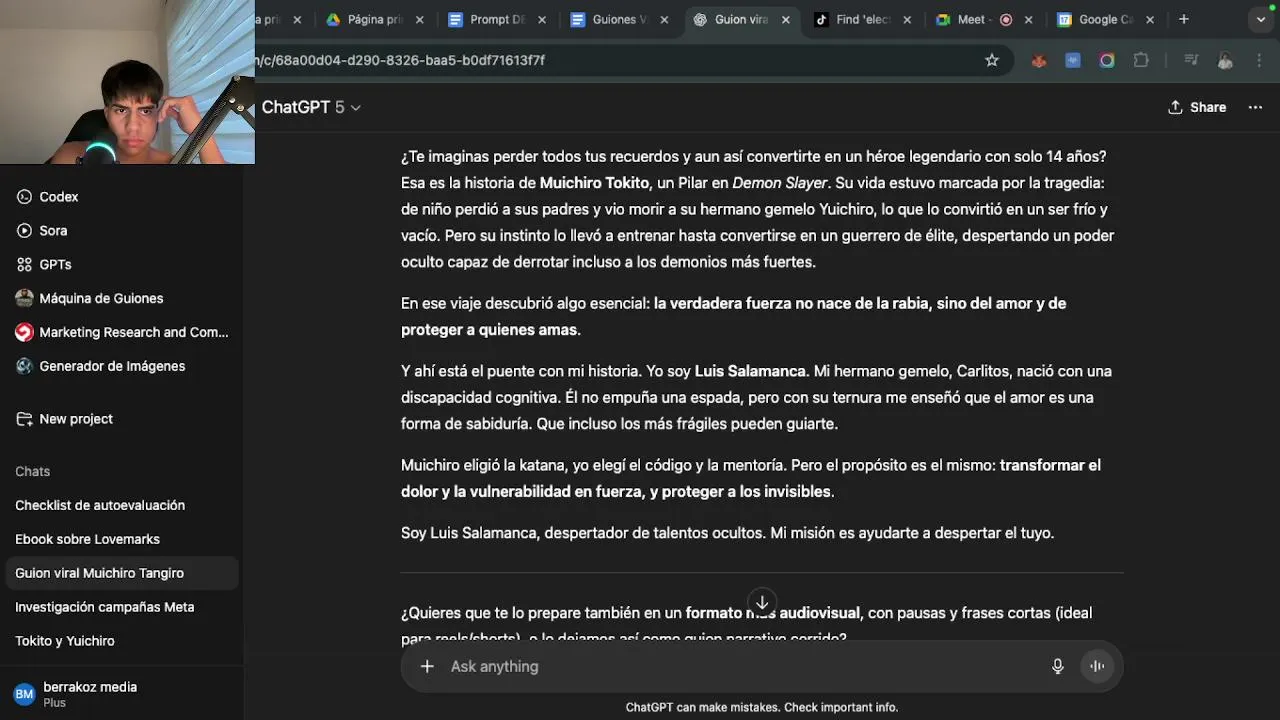Open the Chrome profile avatar

(x=1225, y=60)
